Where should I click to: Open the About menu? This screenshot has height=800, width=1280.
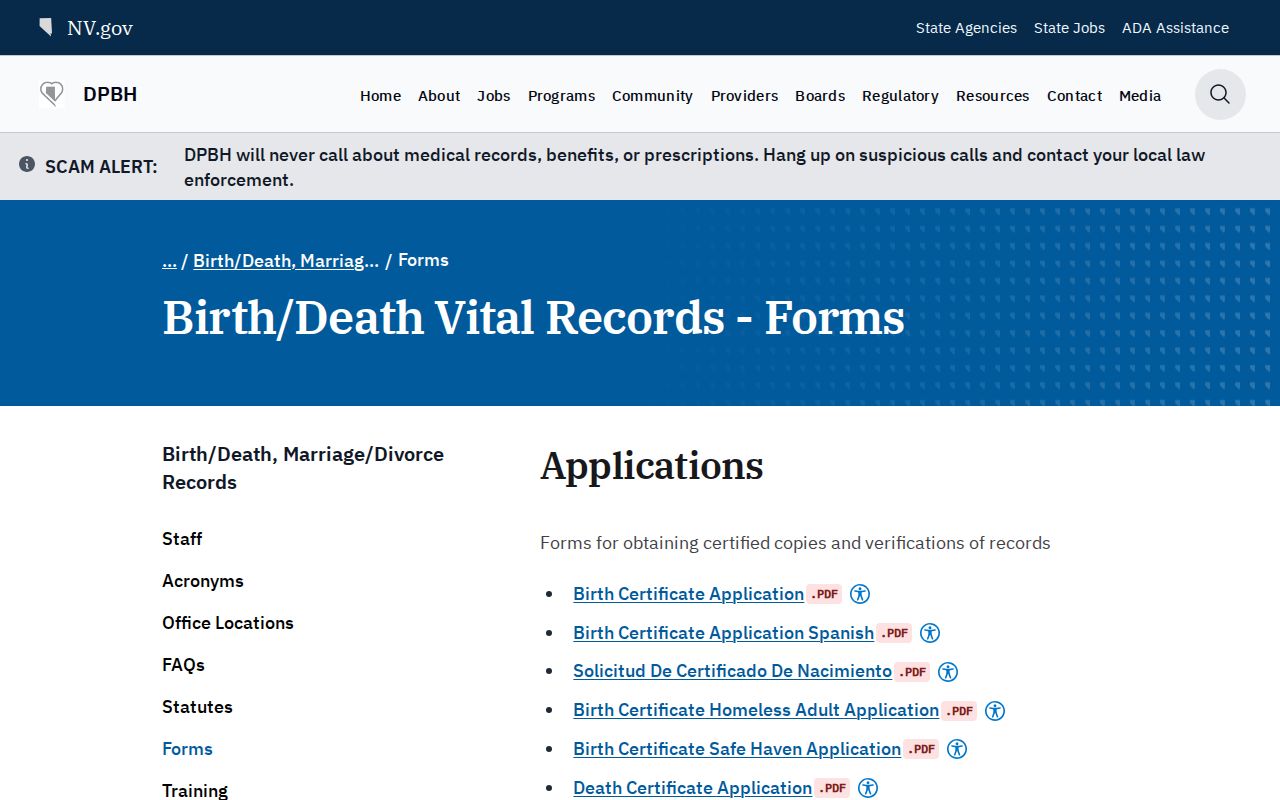pos(439,96)
